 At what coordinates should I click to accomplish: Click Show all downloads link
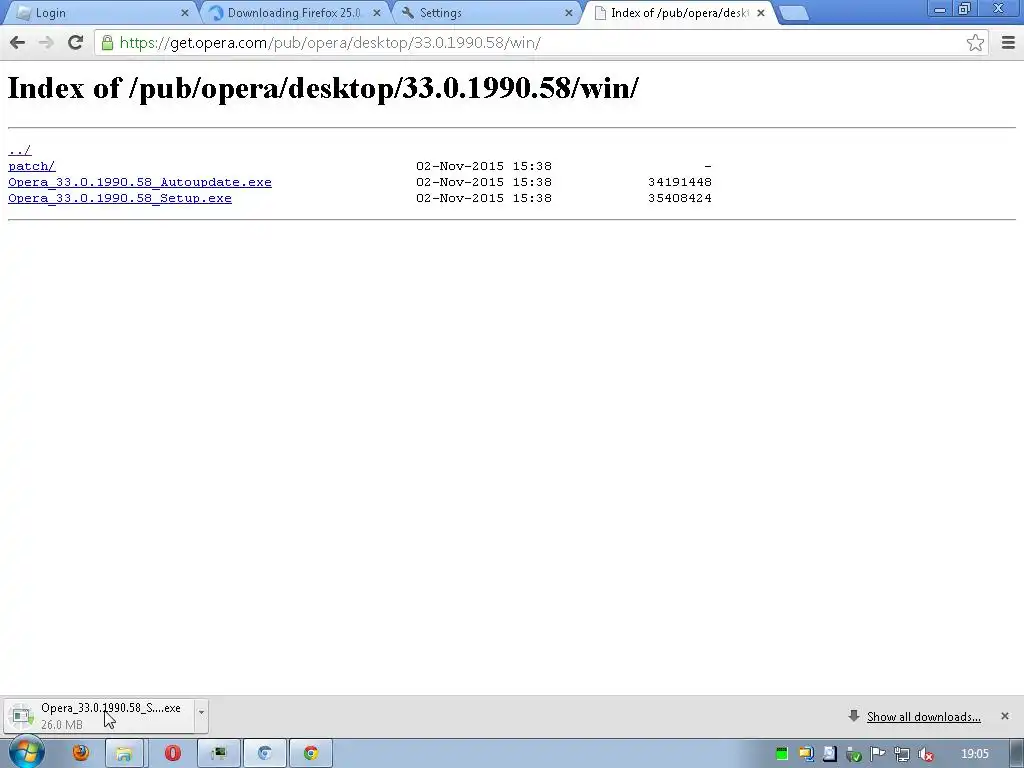pos(923,717)
